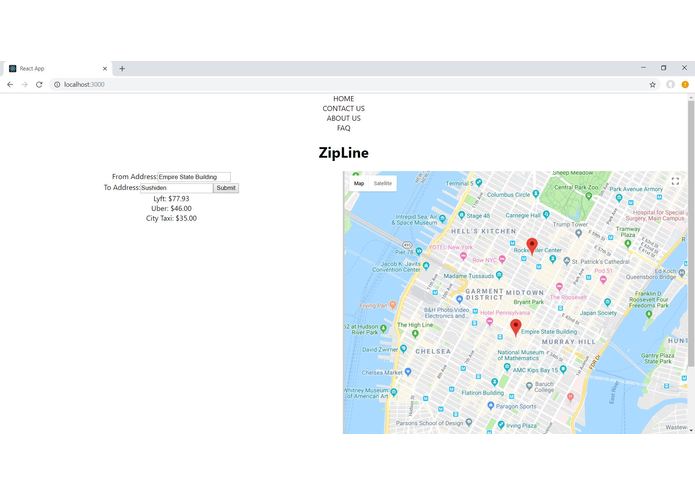Click the Paragon Sports map pin
The image size is (695, 494).
[491, 405]
